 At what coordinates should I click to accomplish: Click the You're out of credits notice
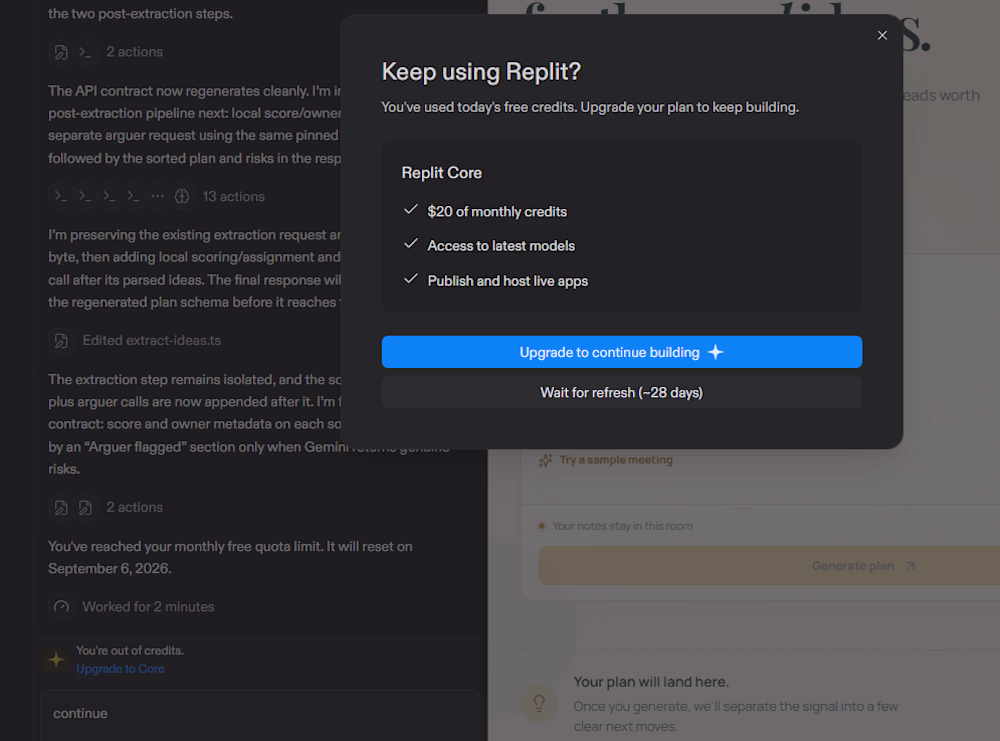(x=130, y=650)
